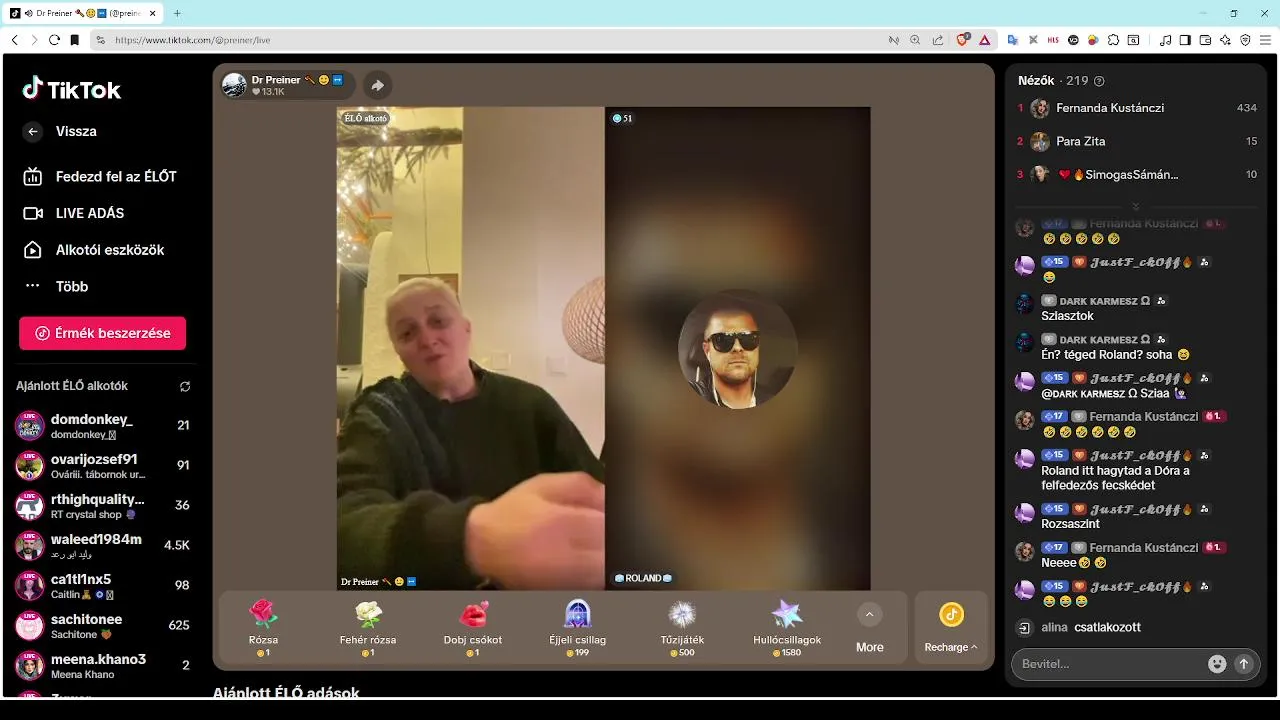The width and height of the screenshot is (1280, 720).
Task: Open Fedezd fel az ÉLŐT
Action: click(100, 176)
